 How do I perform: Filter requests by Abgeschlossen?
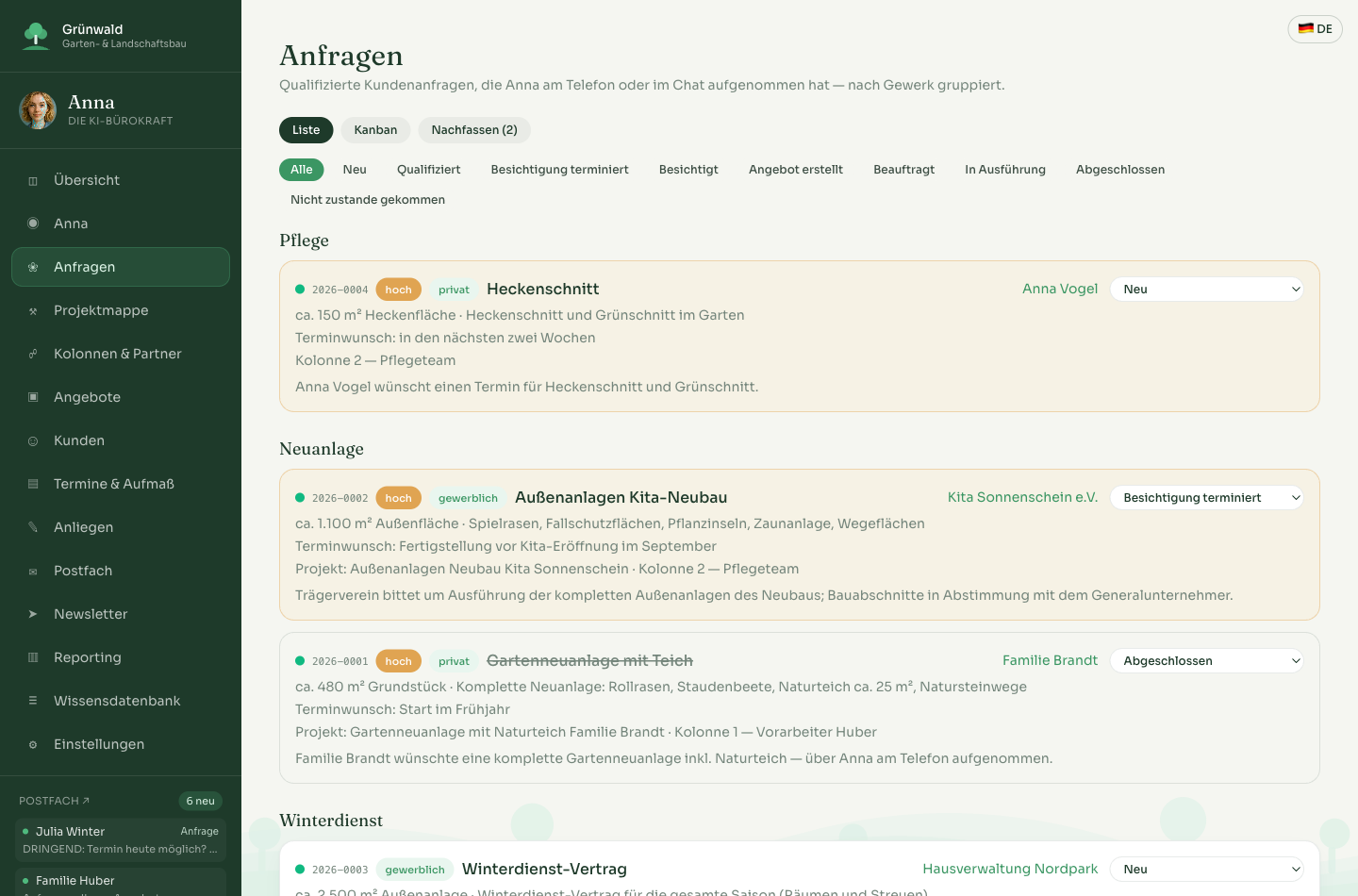[1120, 170]
